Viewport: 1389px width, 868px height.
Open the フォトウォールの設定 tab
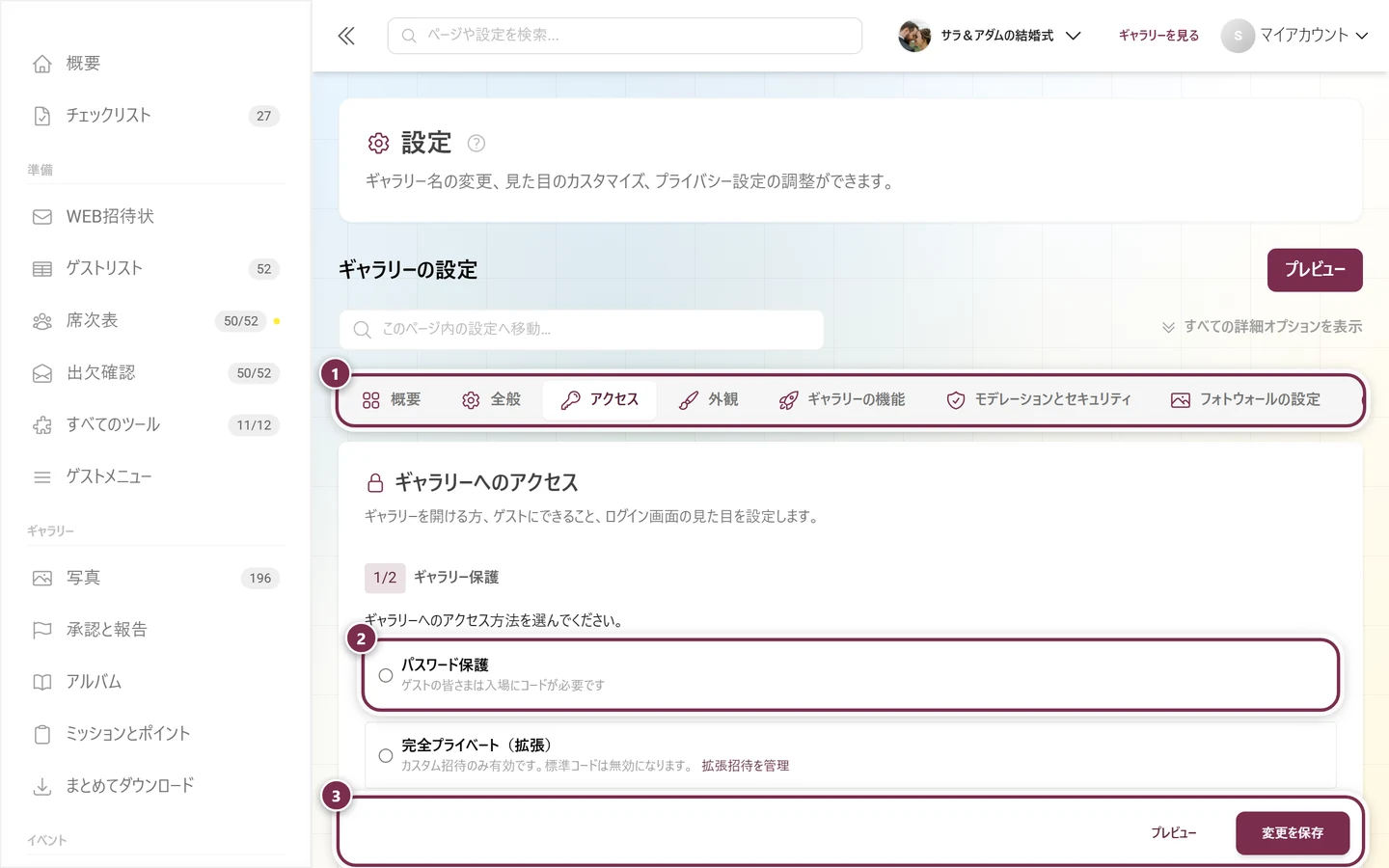pyautogui.click(x=1245, y=399)
